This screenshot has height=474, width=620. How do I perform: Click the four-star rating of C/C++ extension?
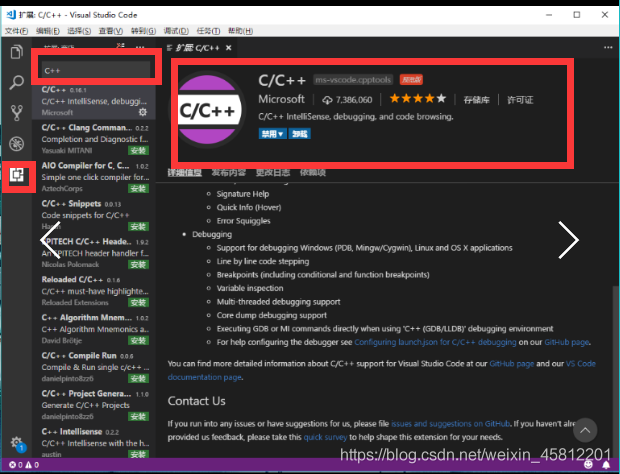pos(418,99)
